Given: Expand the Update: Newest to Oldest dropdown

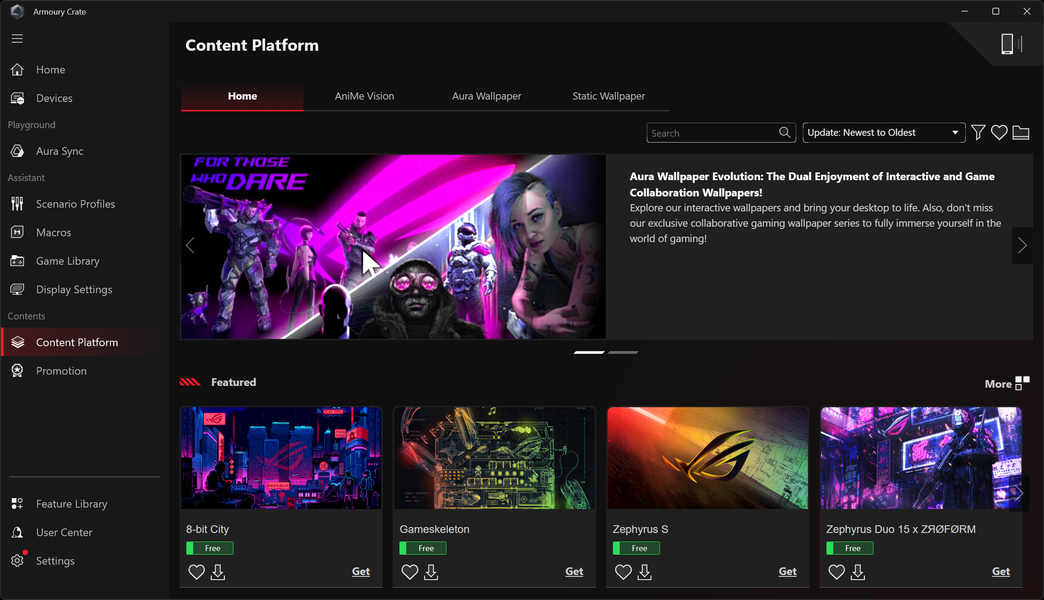Looking at the screenshot, I should pos(884,133).
